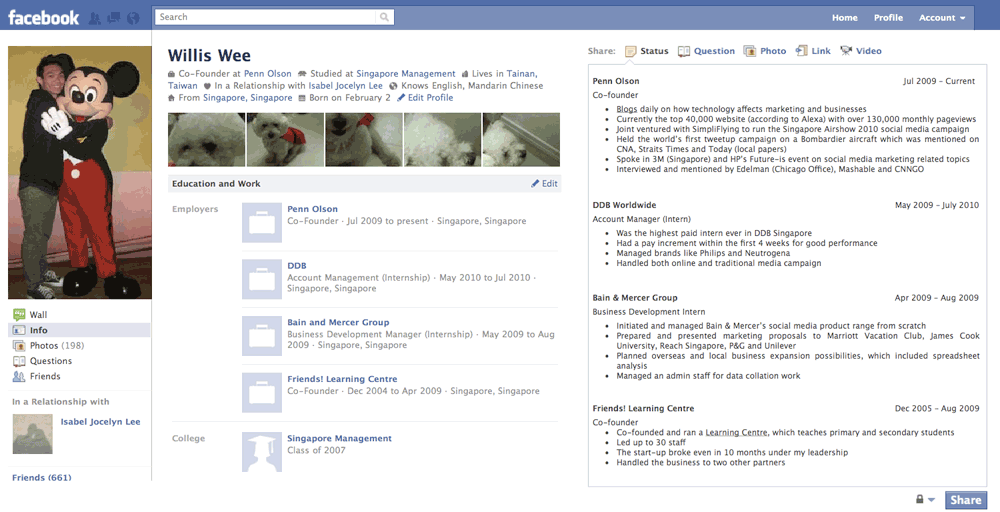Open Photos (198) in sidebar
The width and height of the screenshot is (1000, 512).
(57, 346)
